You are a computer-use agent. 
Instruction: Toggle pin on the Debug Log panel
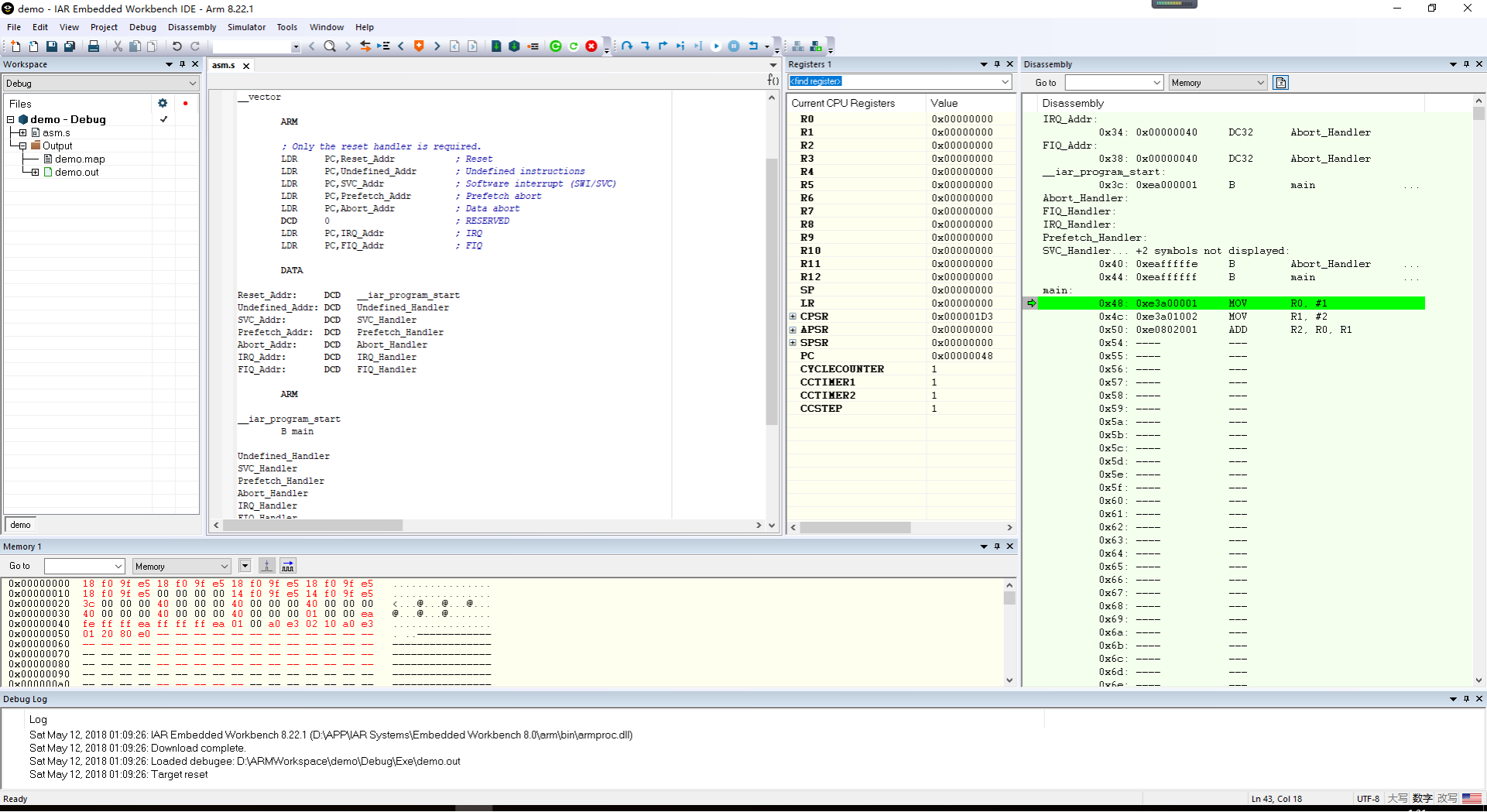pos(1466,699)
